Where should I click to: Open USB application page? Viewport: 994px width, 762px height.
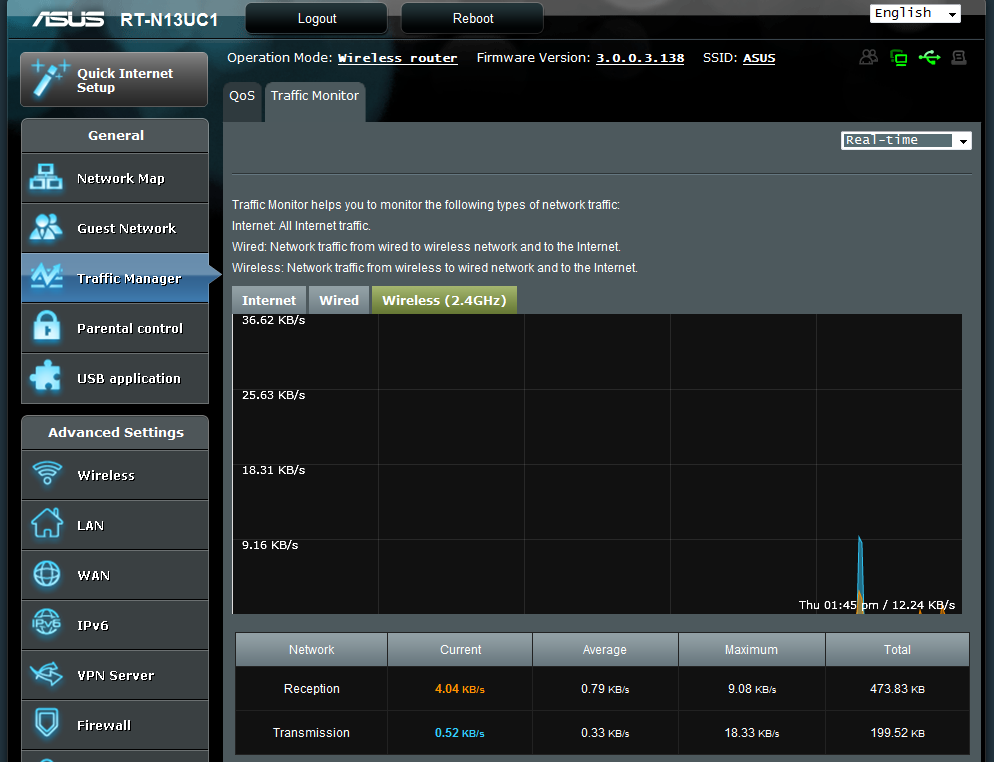[x=115, y=378]
